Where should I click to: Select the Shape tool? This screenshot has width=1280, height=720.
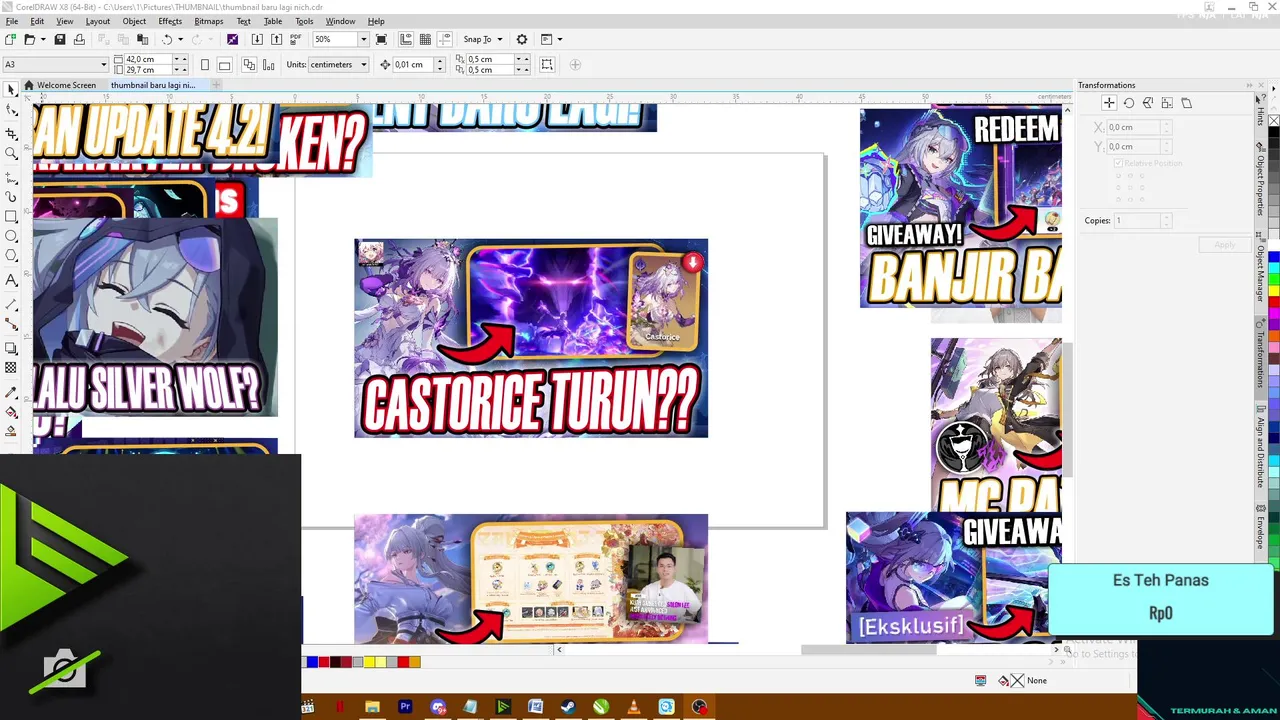click(x=11, y=111)
